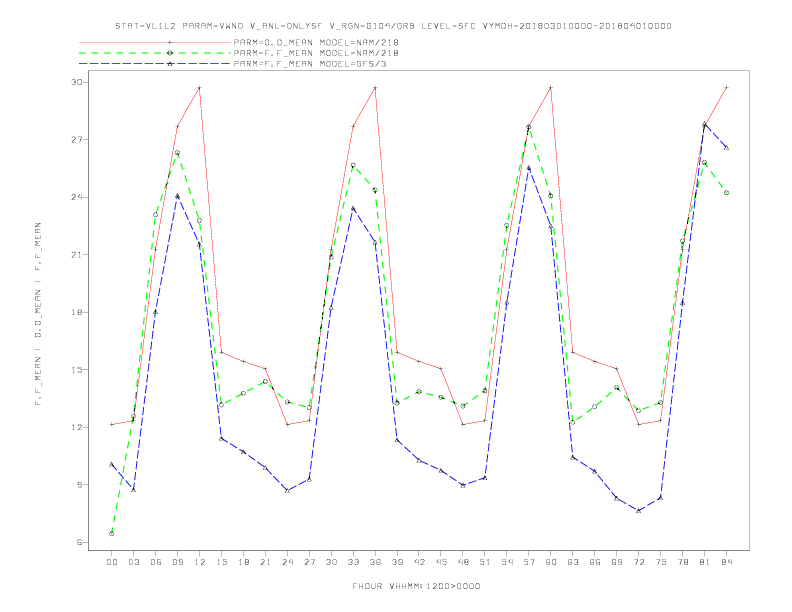Click x-axis tick label 09
The height and width of the screenshot is (612, 792).
[x=177, y=562]
